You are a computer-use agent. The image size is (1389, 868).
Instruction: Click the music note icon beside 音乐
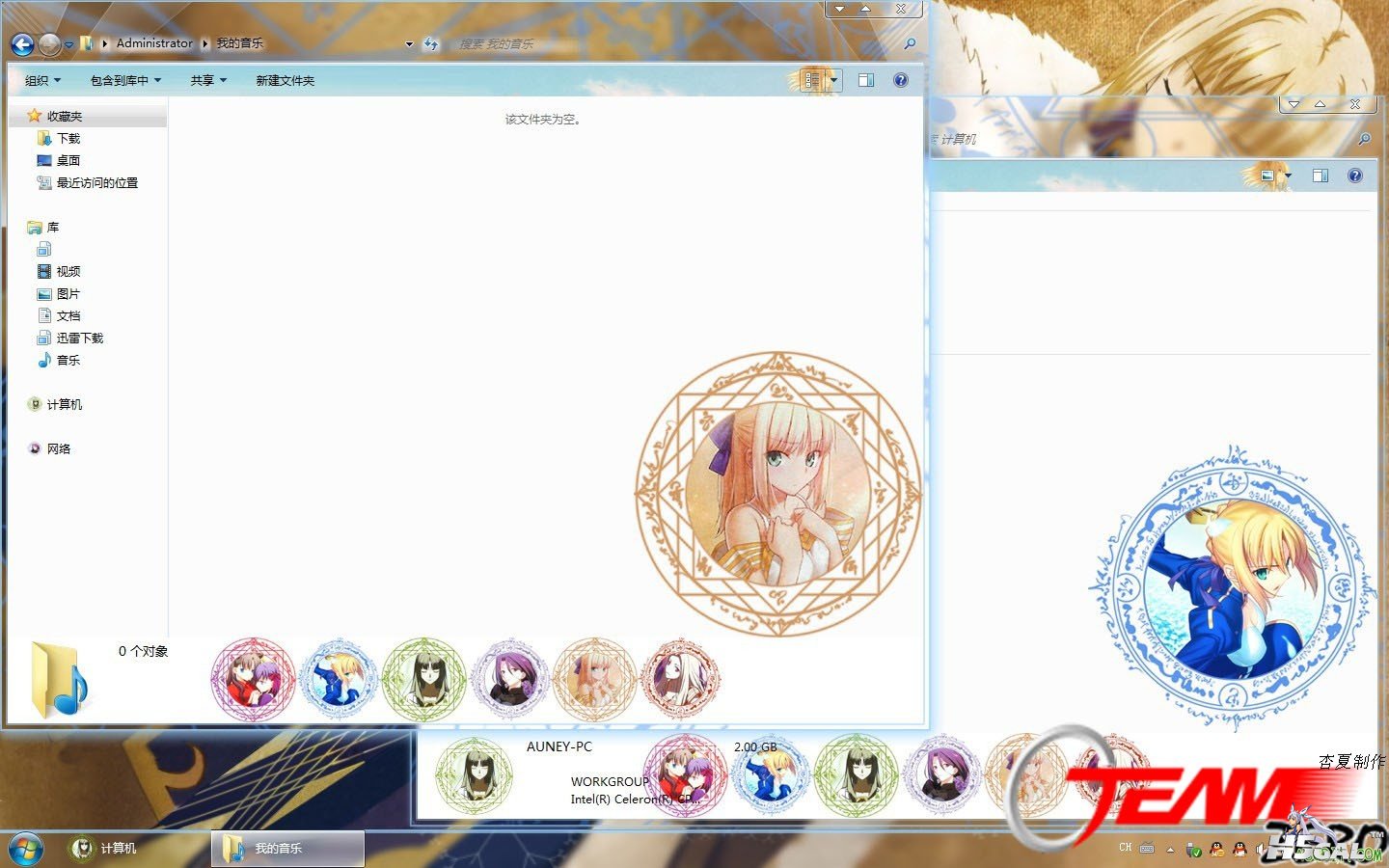click(x=43, y=360)
